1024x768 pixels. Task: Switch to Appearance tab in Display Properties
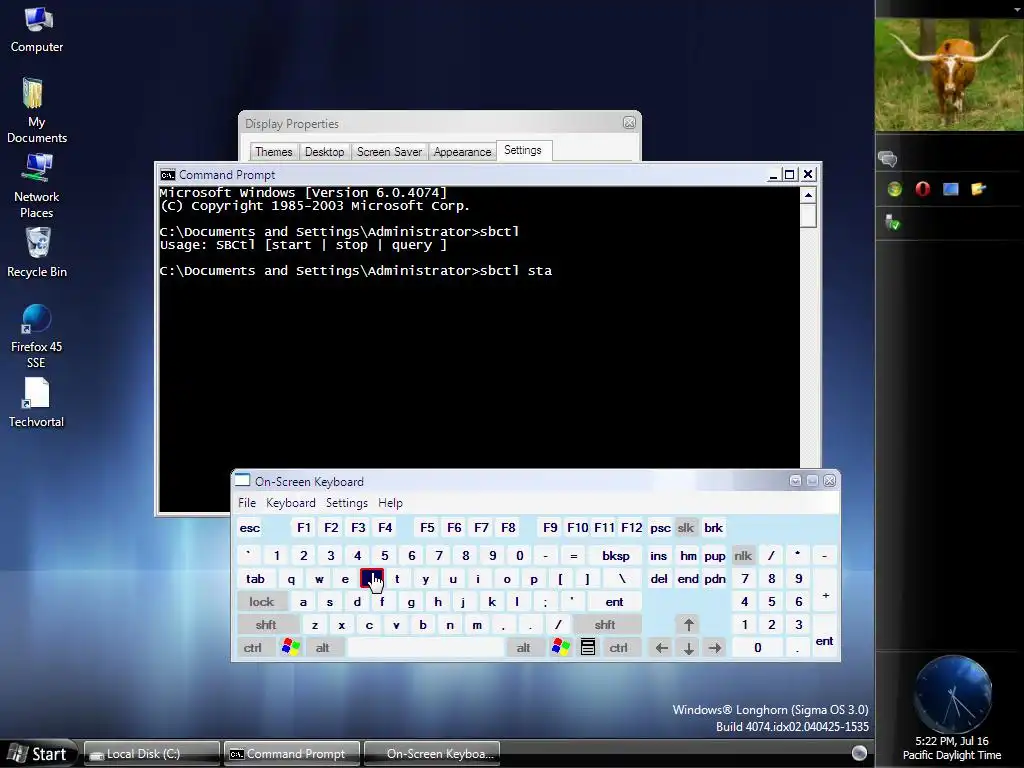[x=462, y=152]
